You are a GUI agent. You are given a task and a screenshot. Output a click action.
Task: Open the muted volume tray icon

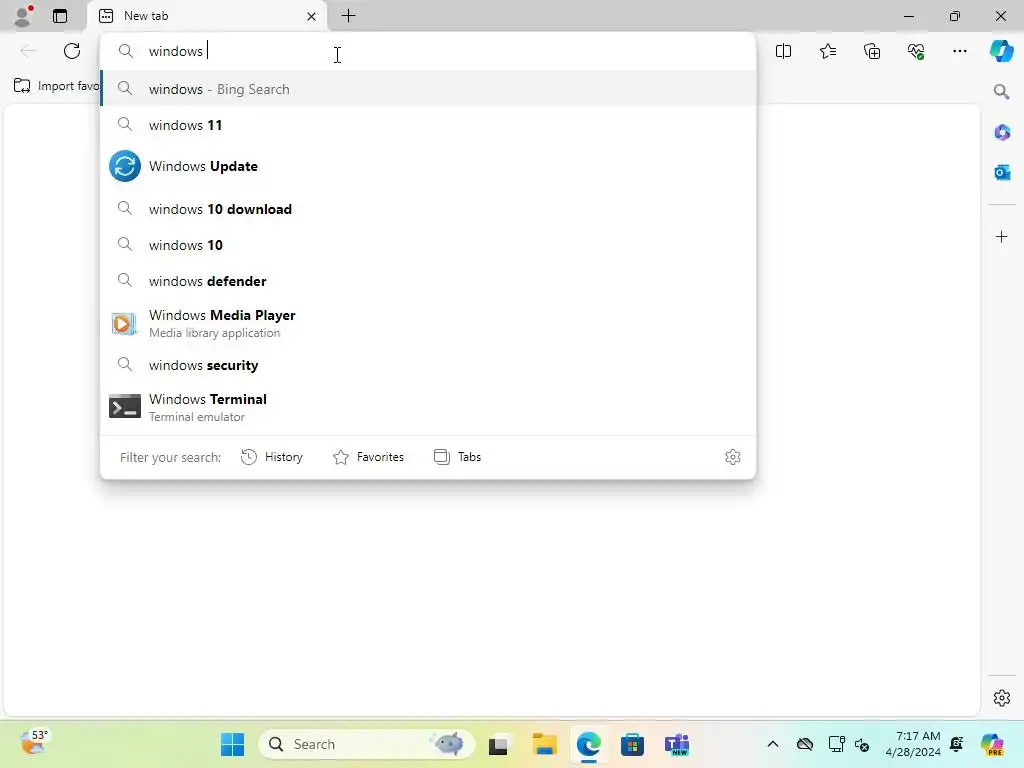[x=862, y=744]
